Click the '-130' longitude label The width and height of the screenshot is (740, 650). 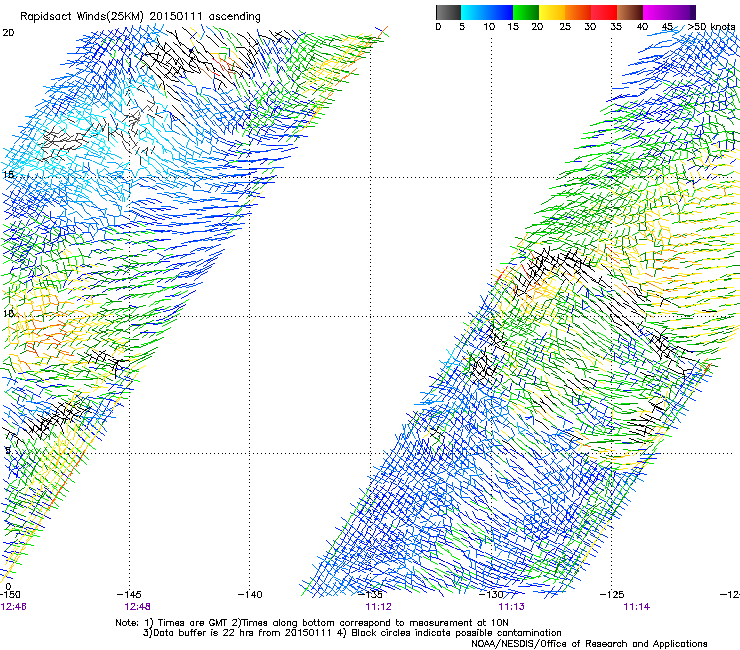(491, 594)
